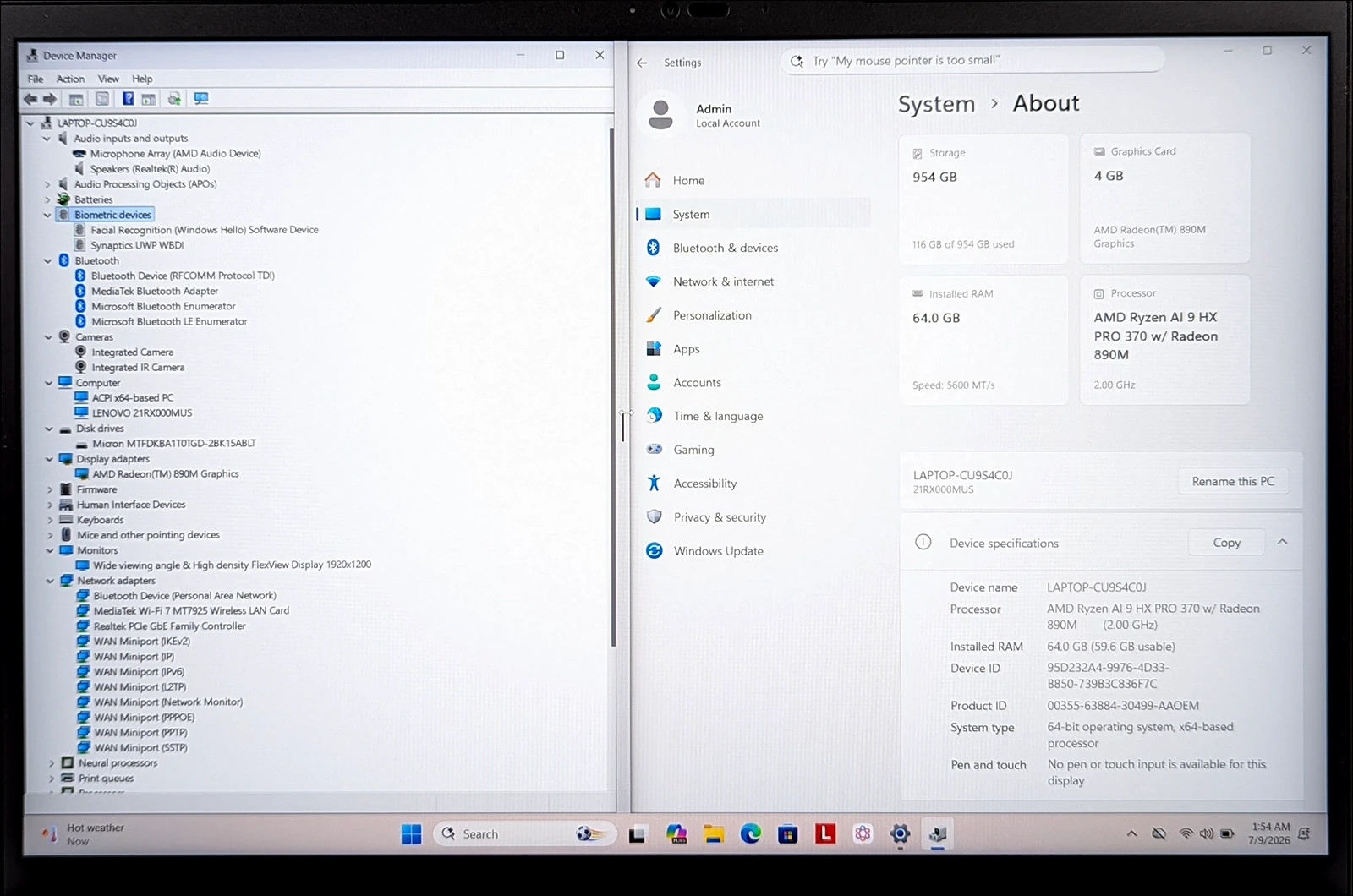This screenshot has height=896, width=1353.
Task: Click the Forward arrow in Device Manager toolbar
Action: point(50,99)
